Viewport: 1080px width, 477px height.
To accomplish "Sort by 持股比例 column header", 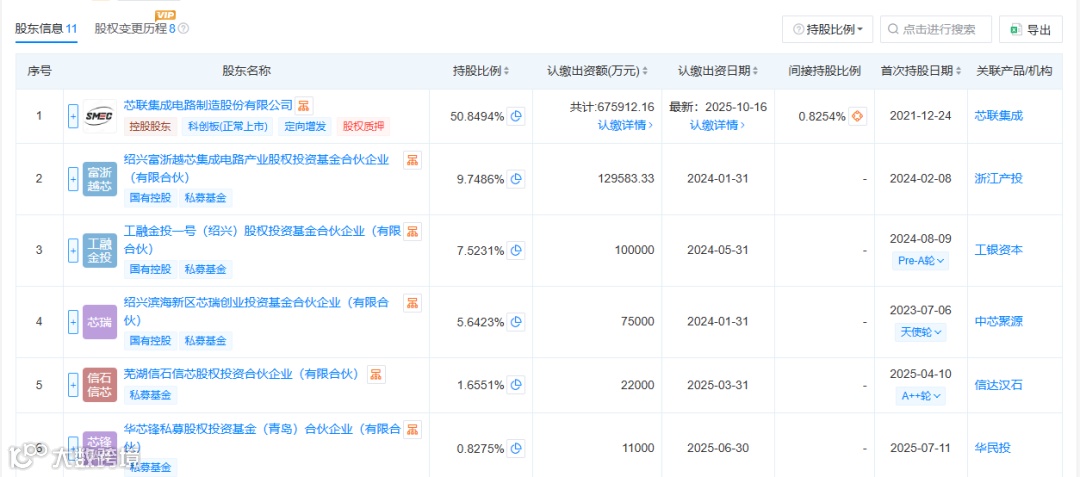I will point(481,71).
